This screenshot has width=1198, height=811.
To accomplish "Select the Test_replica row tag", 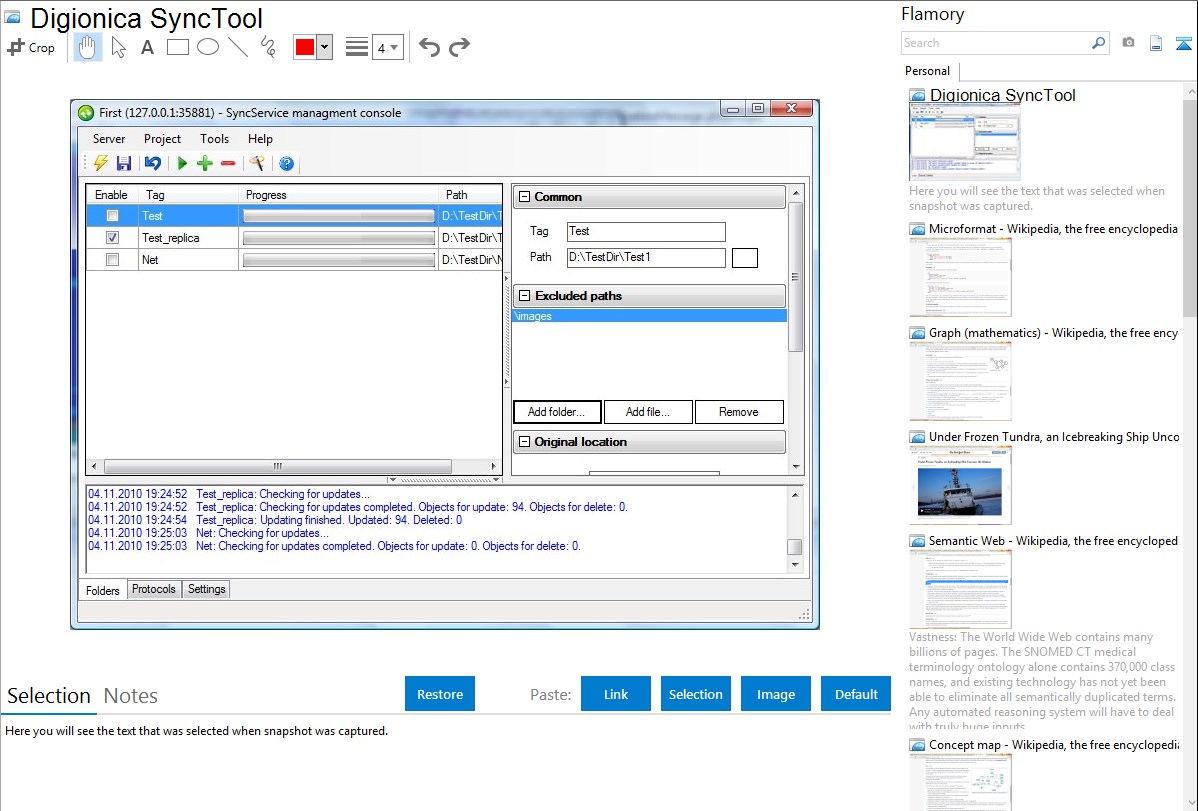I will (x=170, y=238).
